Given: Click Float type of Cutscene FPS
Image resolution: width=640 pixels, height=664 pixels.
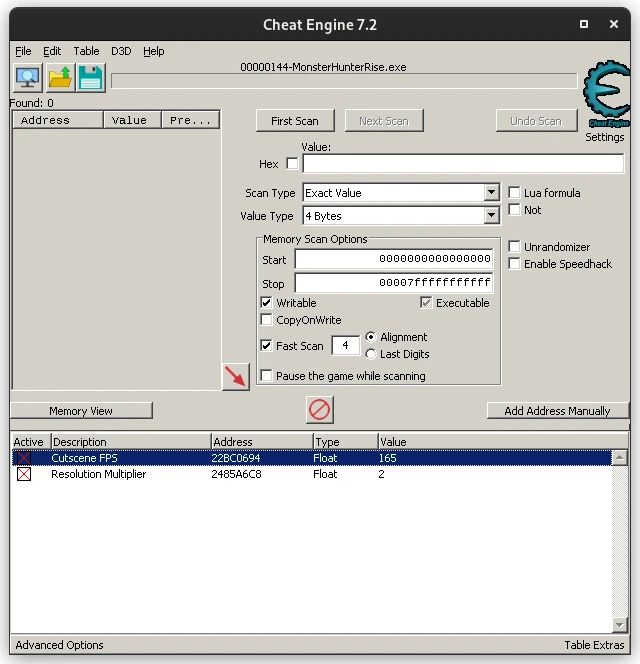Looking at the screenshot, I should [x=325, y=458].
